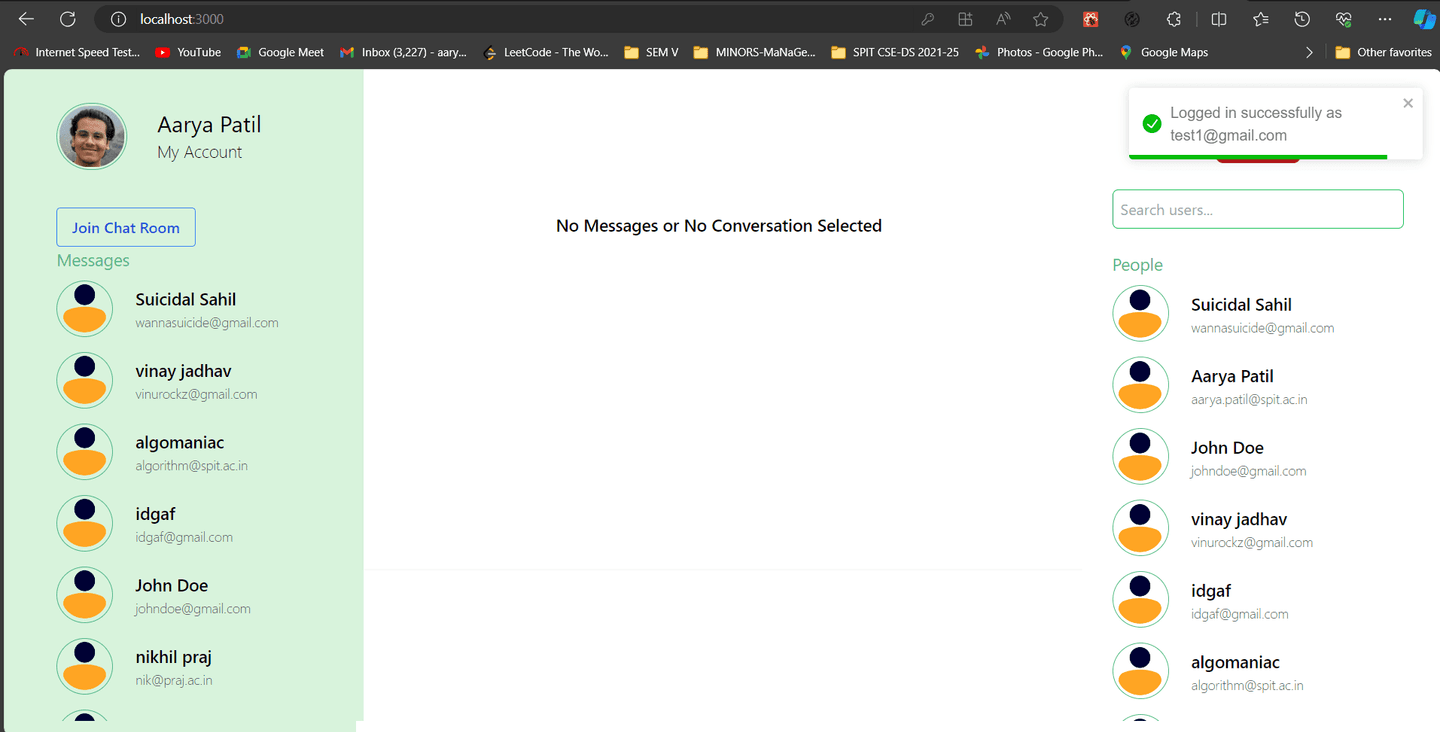Click nikhil praj avatar in Messages list
Image resolution: width=1440 pixels, height=732 pixels.
click(85, 666)
